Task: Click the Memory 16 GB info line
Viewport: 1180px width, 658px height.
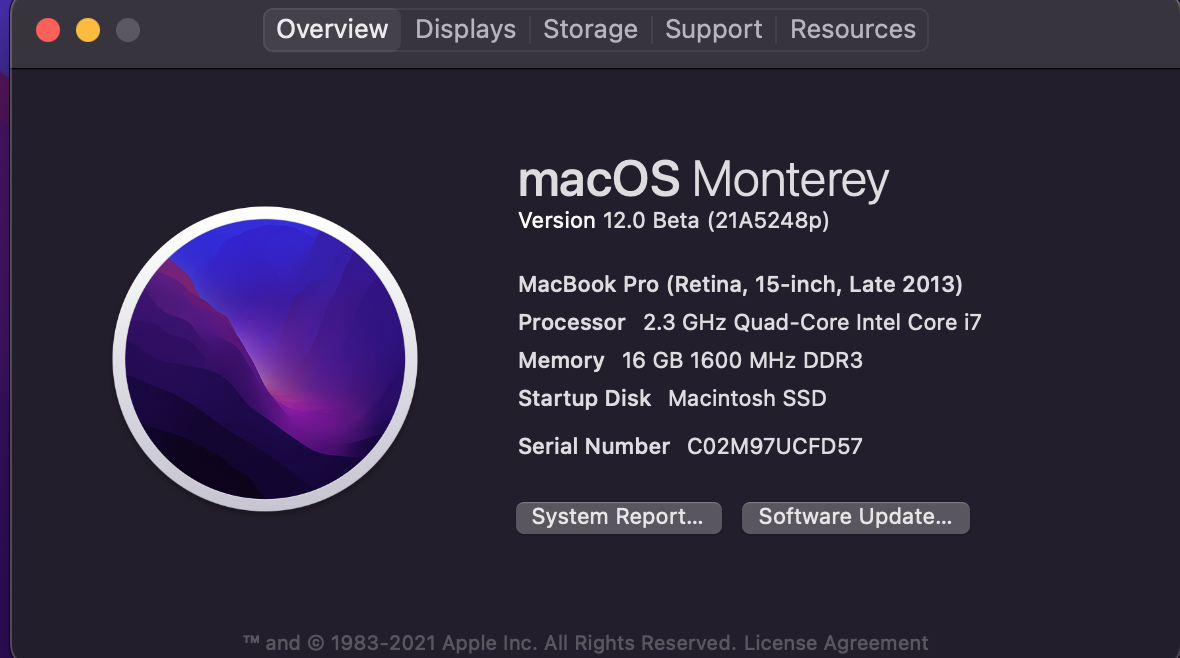Action: click(690, 361)
